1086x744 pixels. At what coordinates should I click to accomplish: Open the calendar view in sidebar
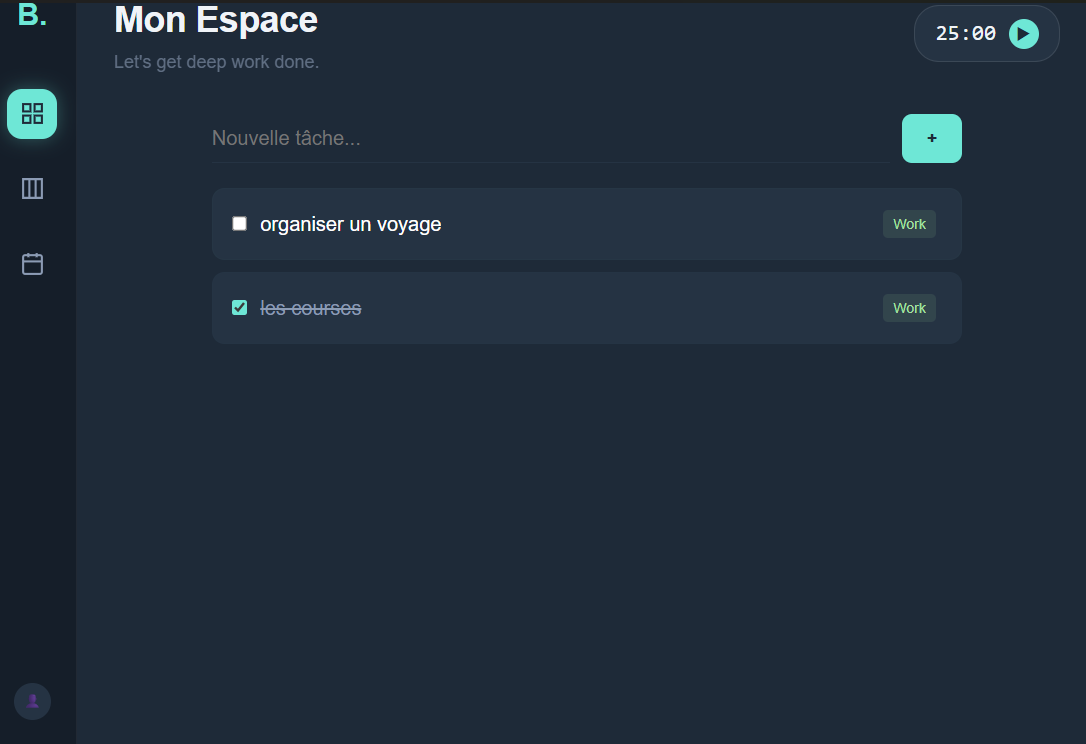point(32,264)
